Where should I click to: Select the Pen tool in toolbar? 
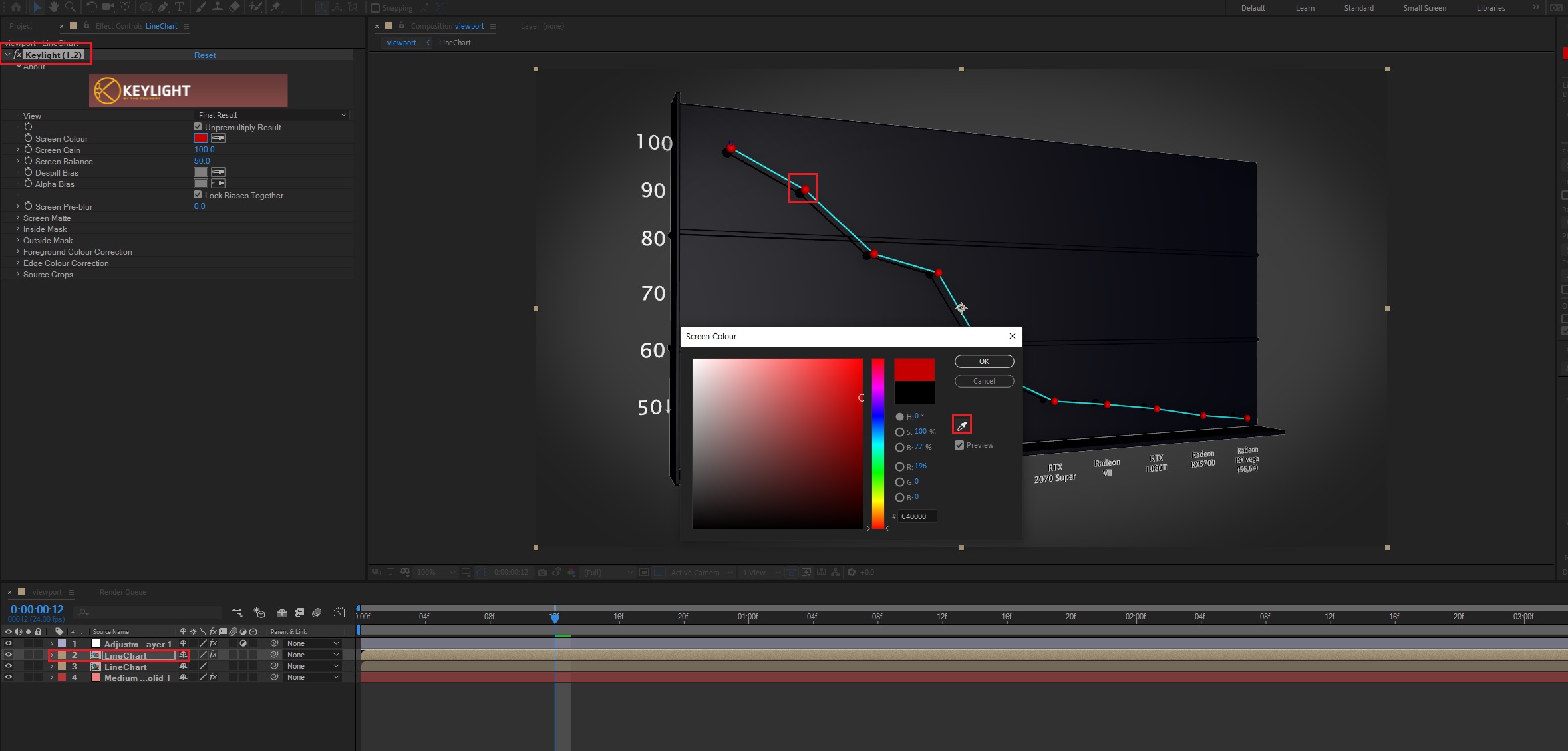163,7
